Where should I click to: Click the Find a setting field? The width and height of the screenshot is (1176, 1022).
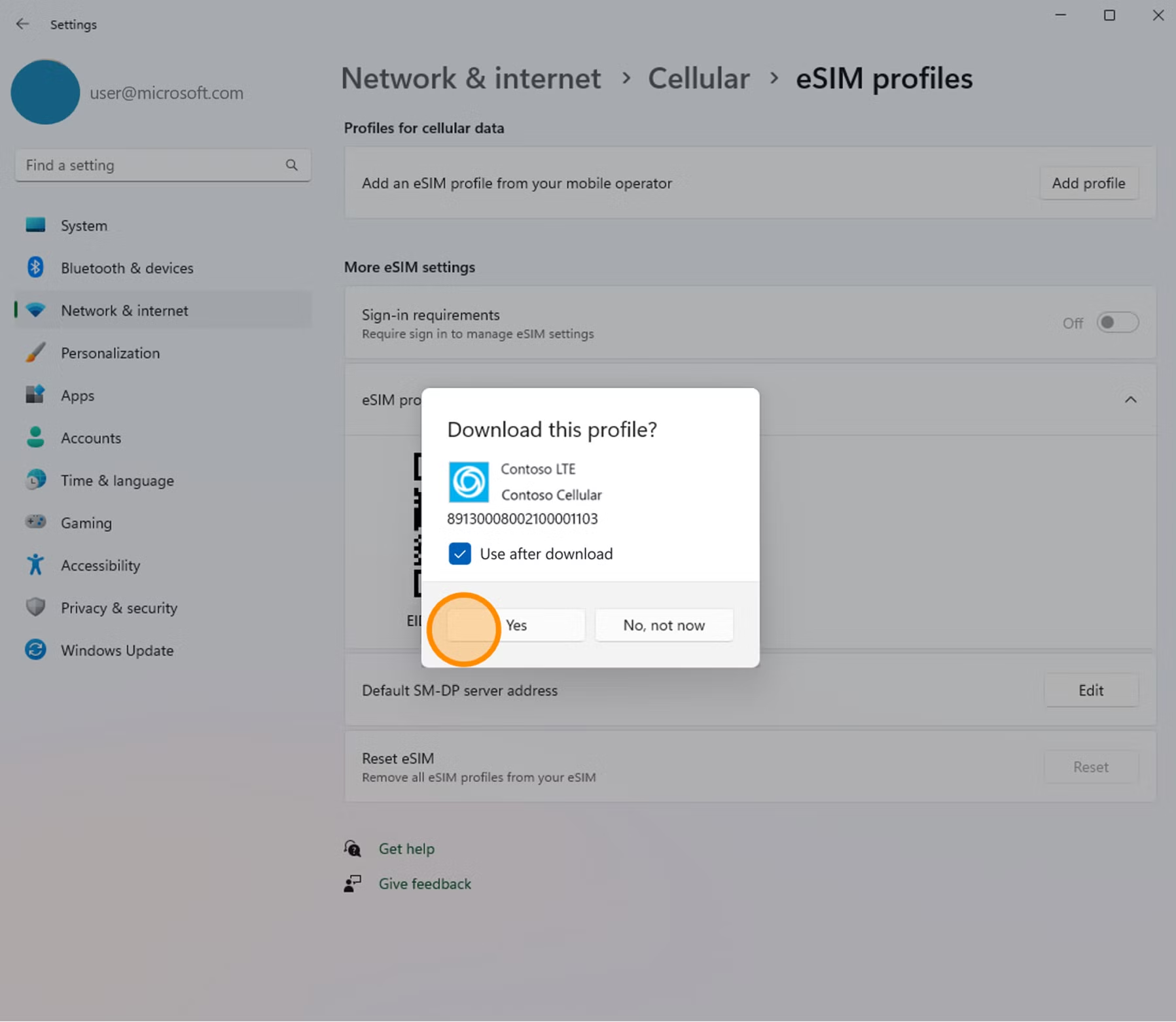pyautogui.click(x=151, y=166)
